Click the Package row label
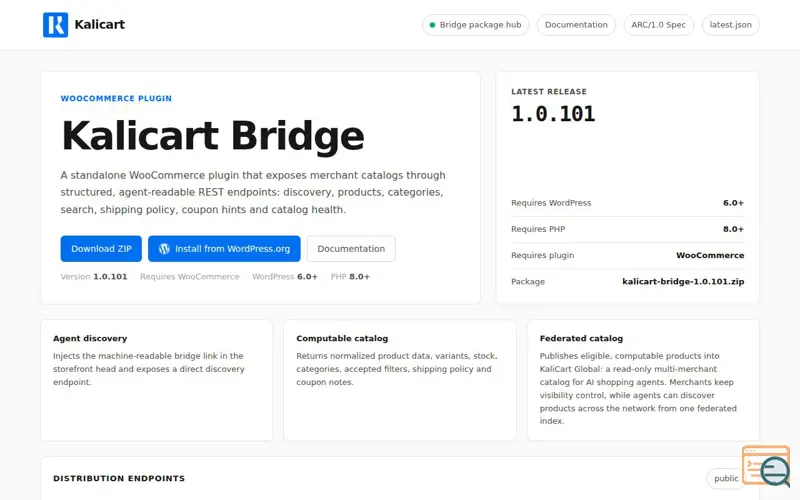 [x=528, y=282]
